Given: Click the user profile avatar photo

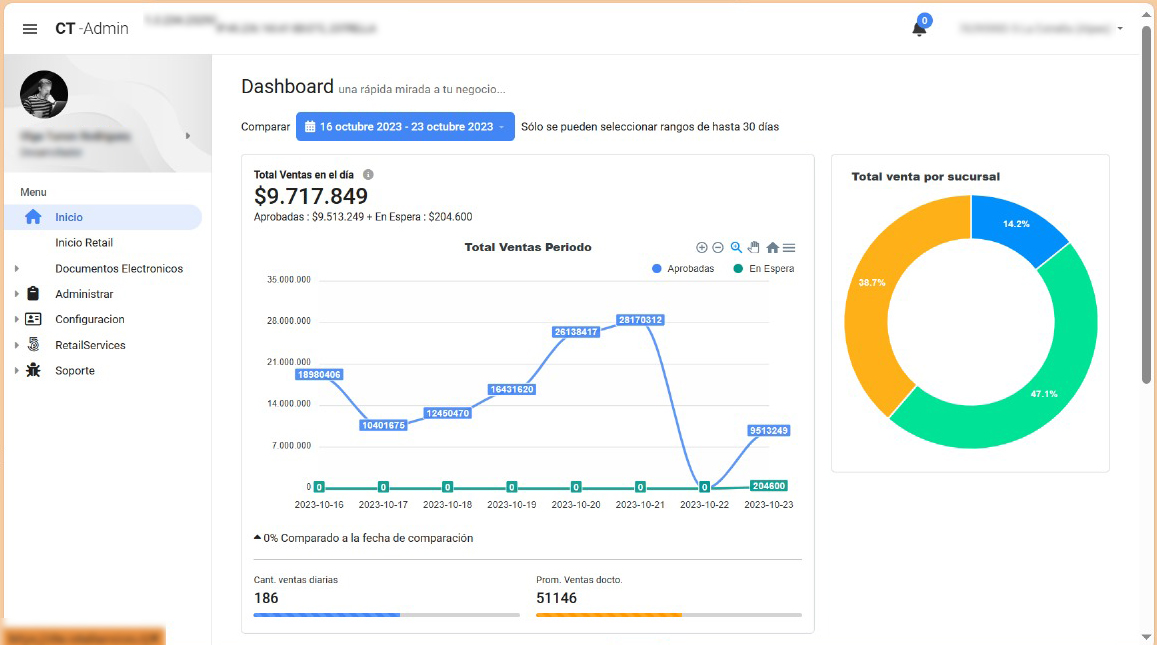Looking at the screenshot, I should coord(44,95).
